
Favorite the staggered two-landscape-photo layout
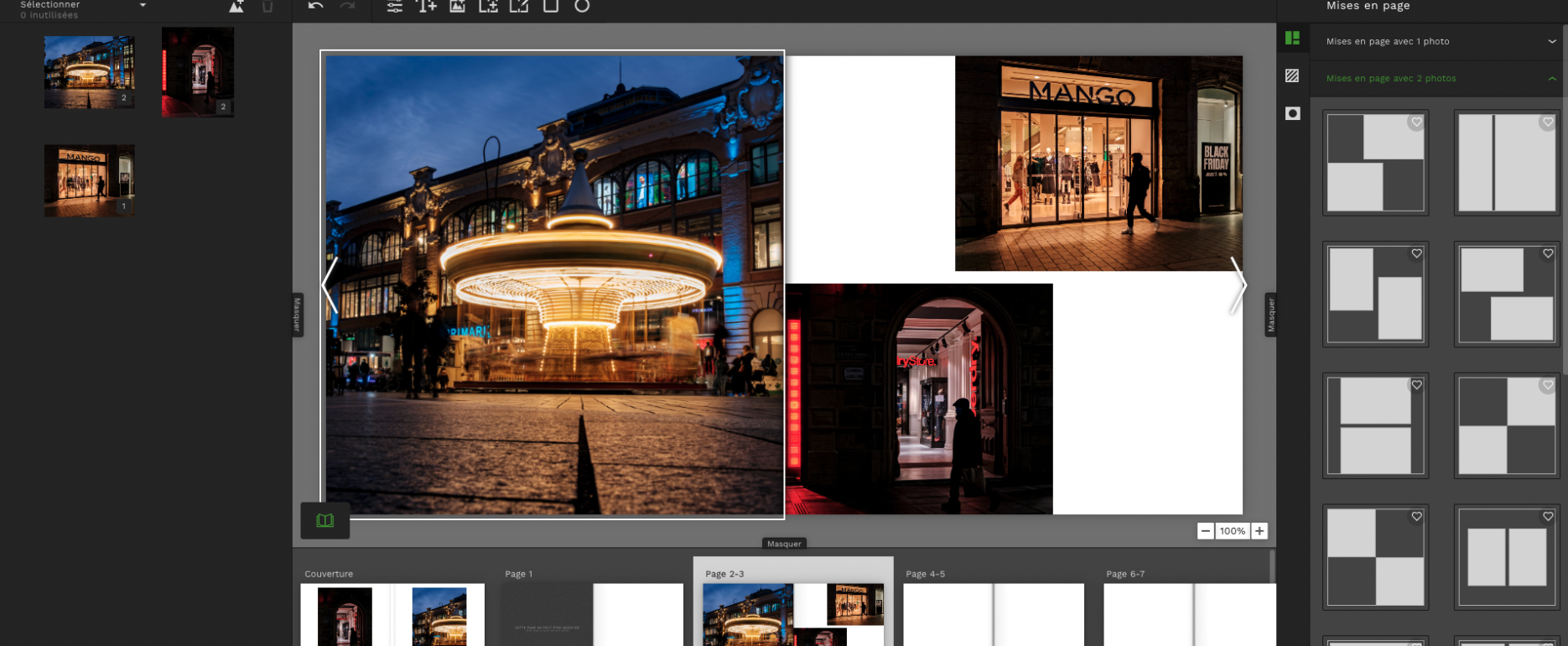1416,122
